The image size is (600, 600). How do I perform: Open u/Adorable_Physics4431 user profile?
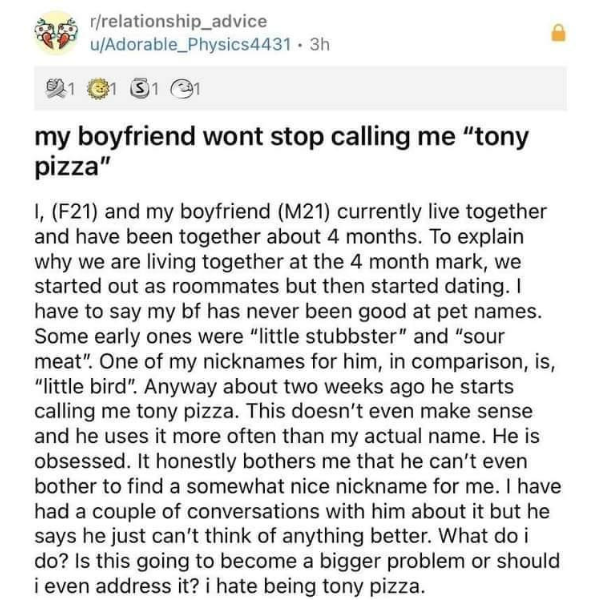(191, 45)
